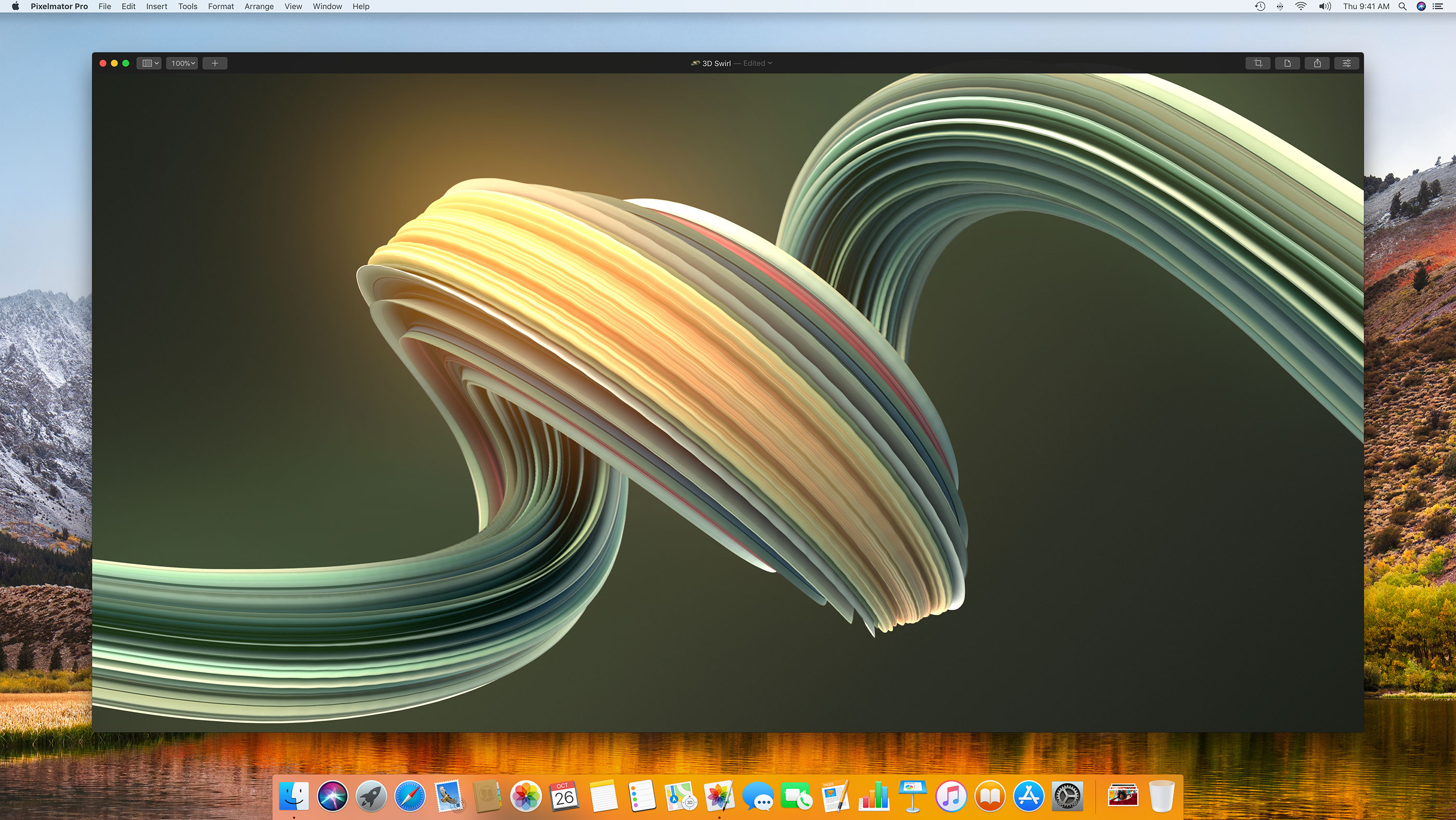Viewport: 1456px width, 820px height.
Task: Click the Crop tool in the toolbar
Action: [x=1257, y=63]
